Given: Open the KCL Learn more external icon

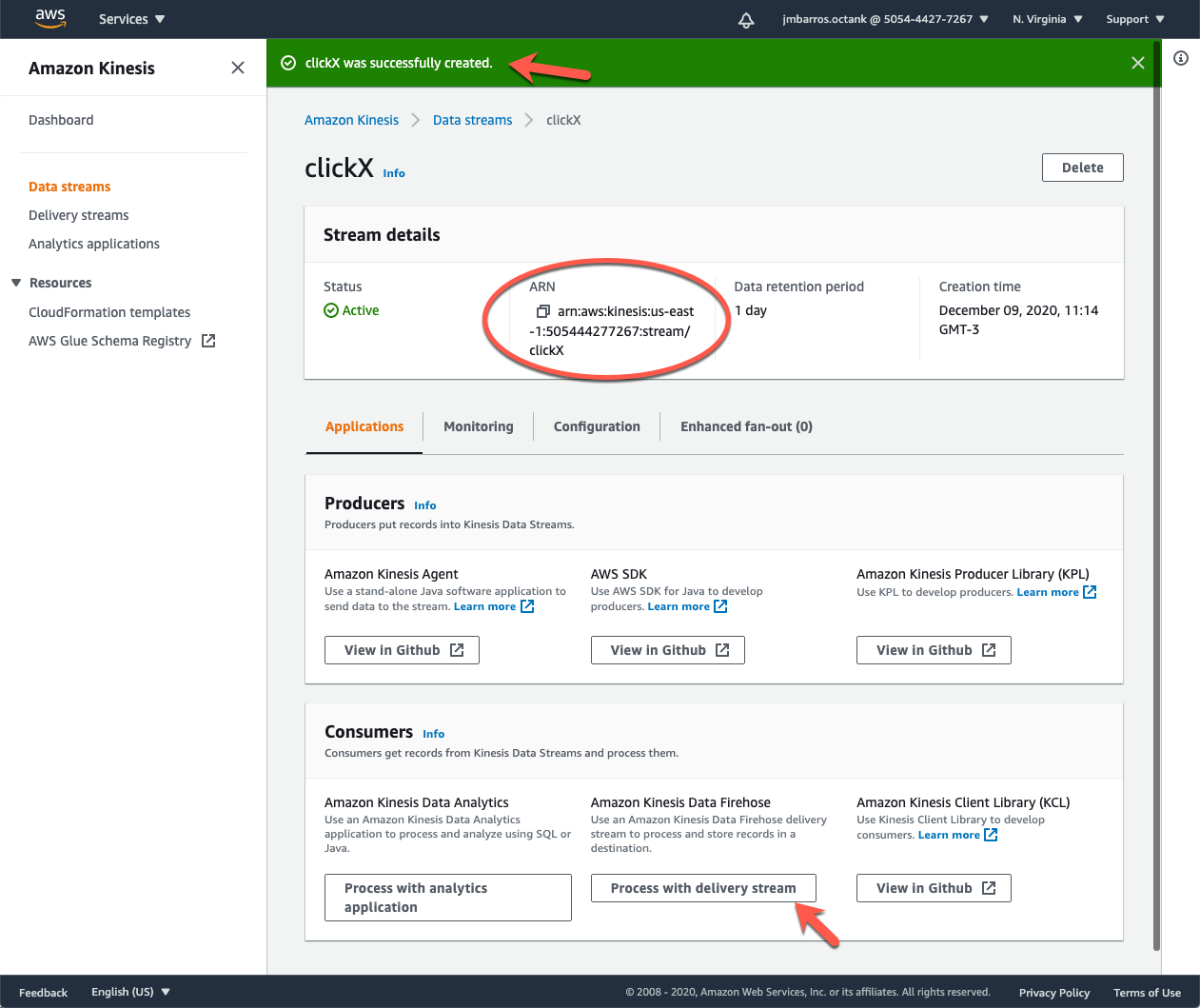Looking at the screenshot, I should (x=991, y=835).
